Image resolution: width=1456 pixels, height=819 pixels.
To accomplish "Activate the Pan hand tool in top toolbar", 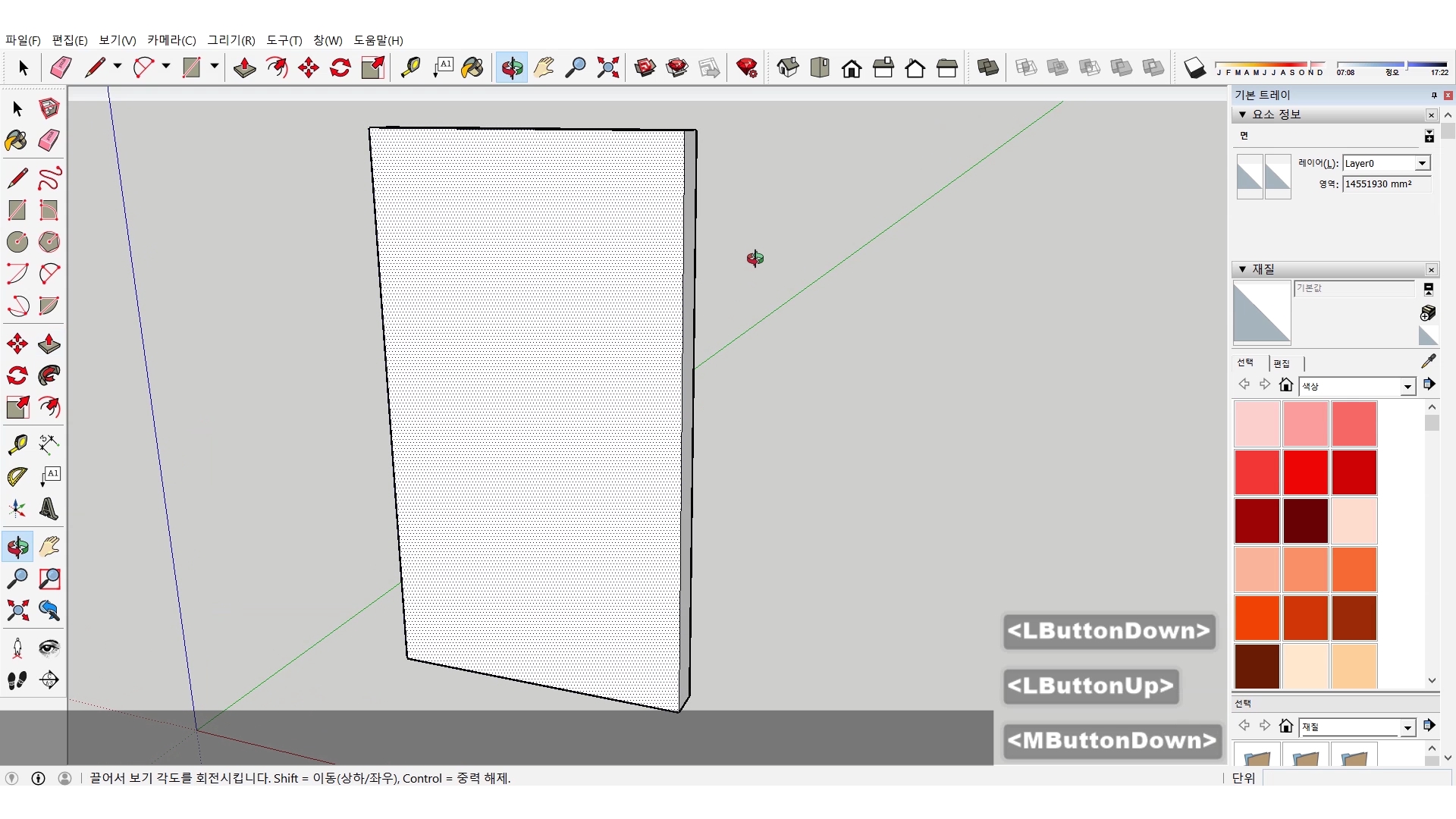I will coord(544,67).
